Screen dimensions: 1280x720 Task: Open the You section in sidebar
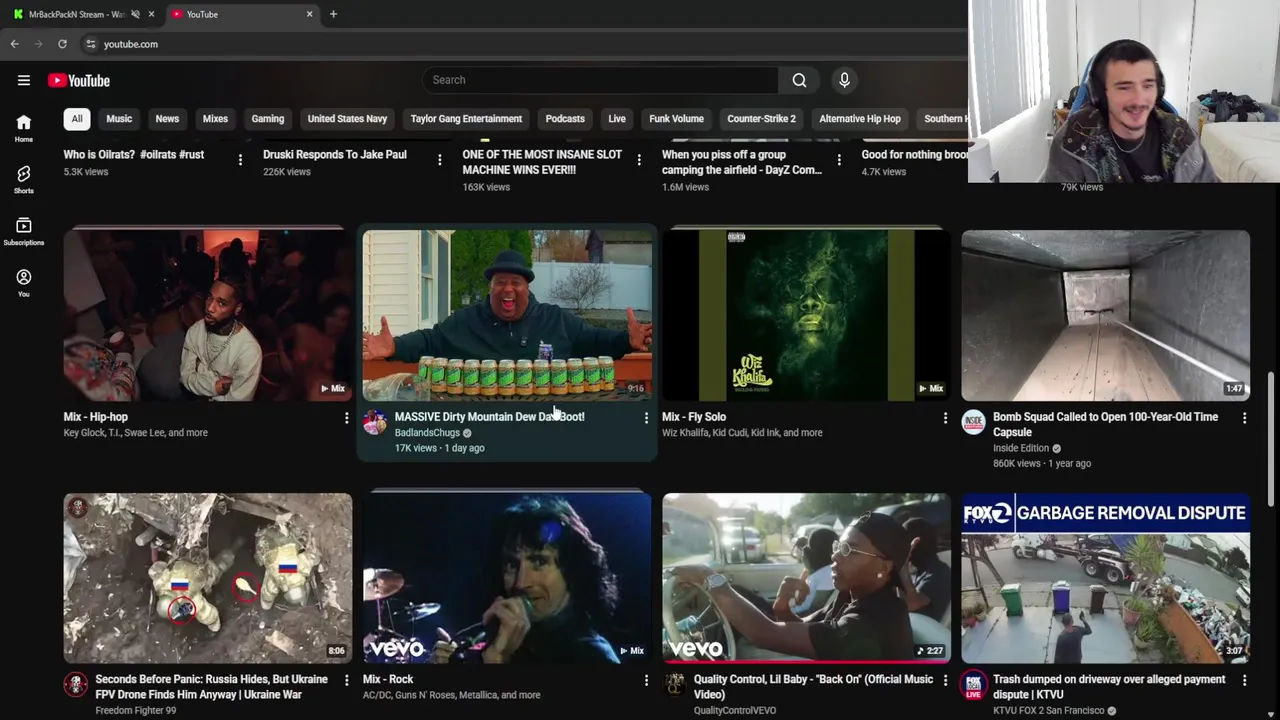pyautogui.click(x=24, y=283)
